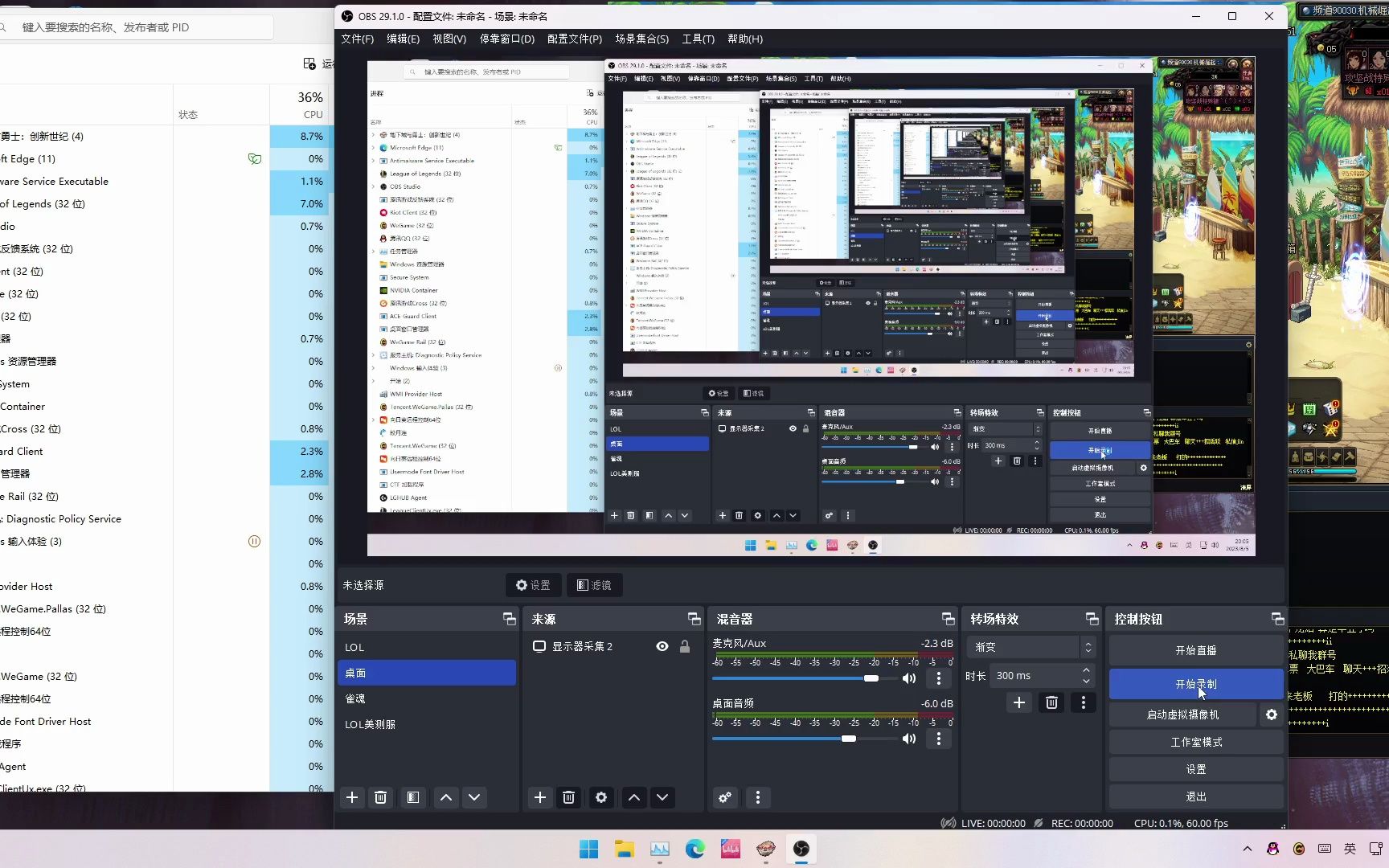Select the 雀魂 scene
Screen dimensions: 1389x868
coord(427,698)
